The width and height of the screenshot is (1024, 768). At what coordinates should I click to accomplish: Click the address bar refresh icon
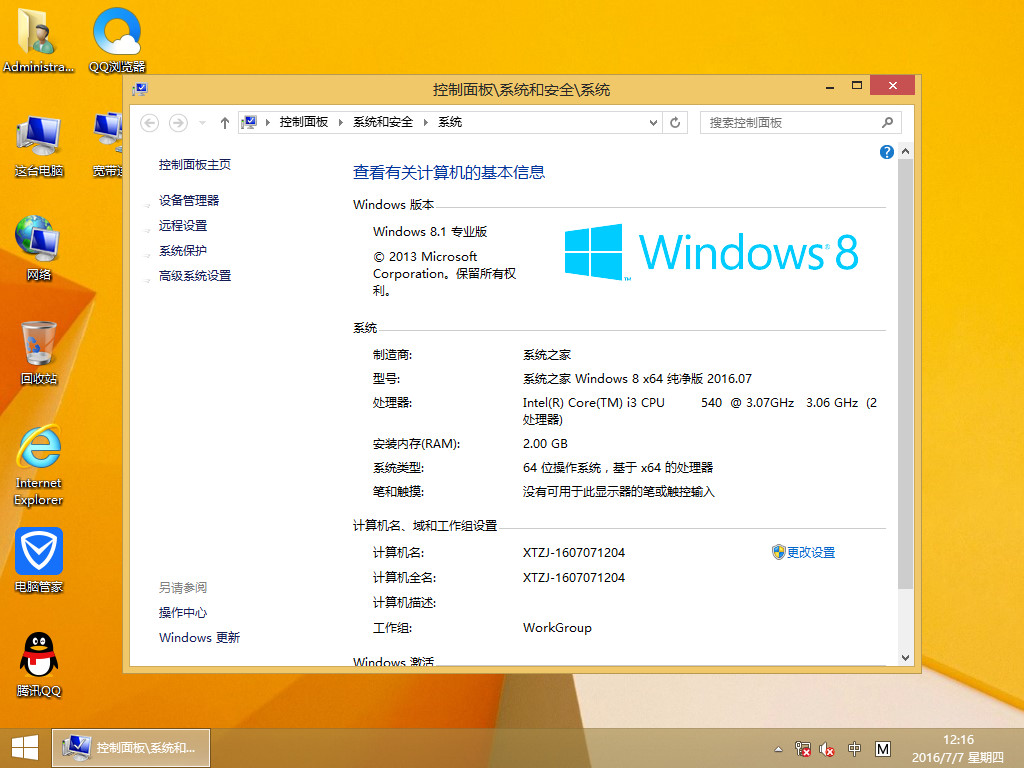(x=675, y=121)
